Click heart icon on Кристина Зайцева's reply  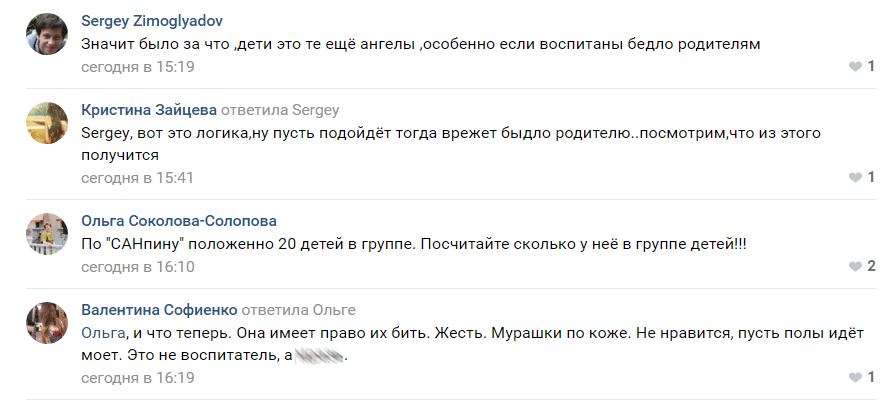pyautogui.click(x=855, y=177)
